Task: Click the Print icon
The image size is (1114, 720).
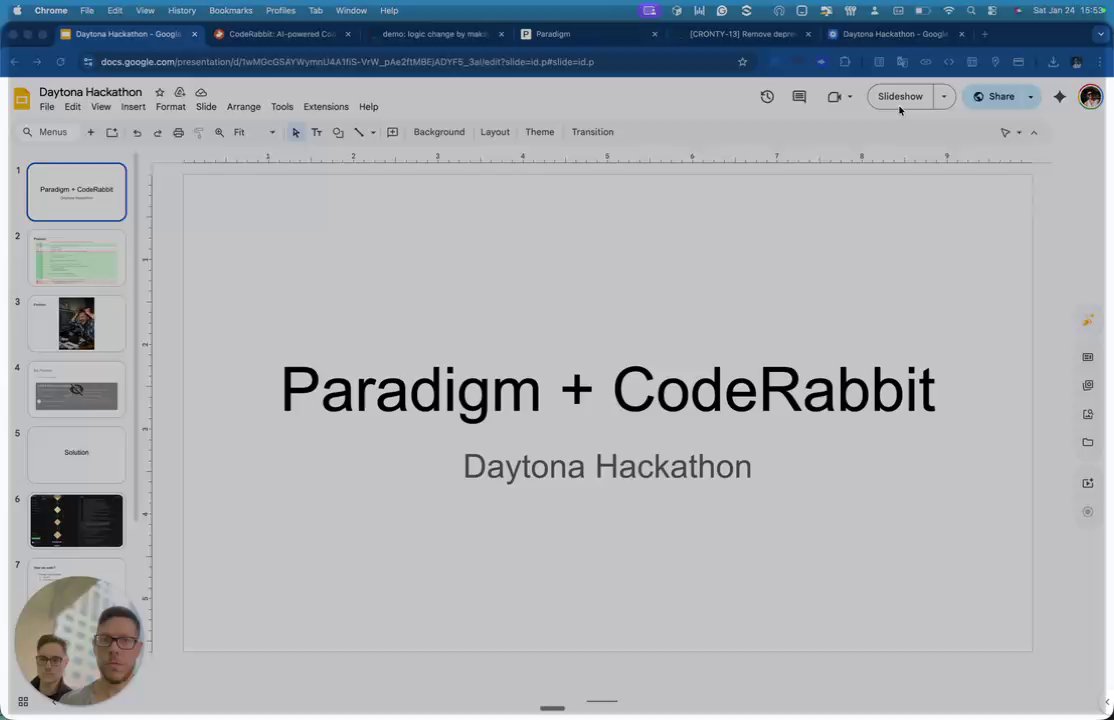Action: [x=178, y=133]
